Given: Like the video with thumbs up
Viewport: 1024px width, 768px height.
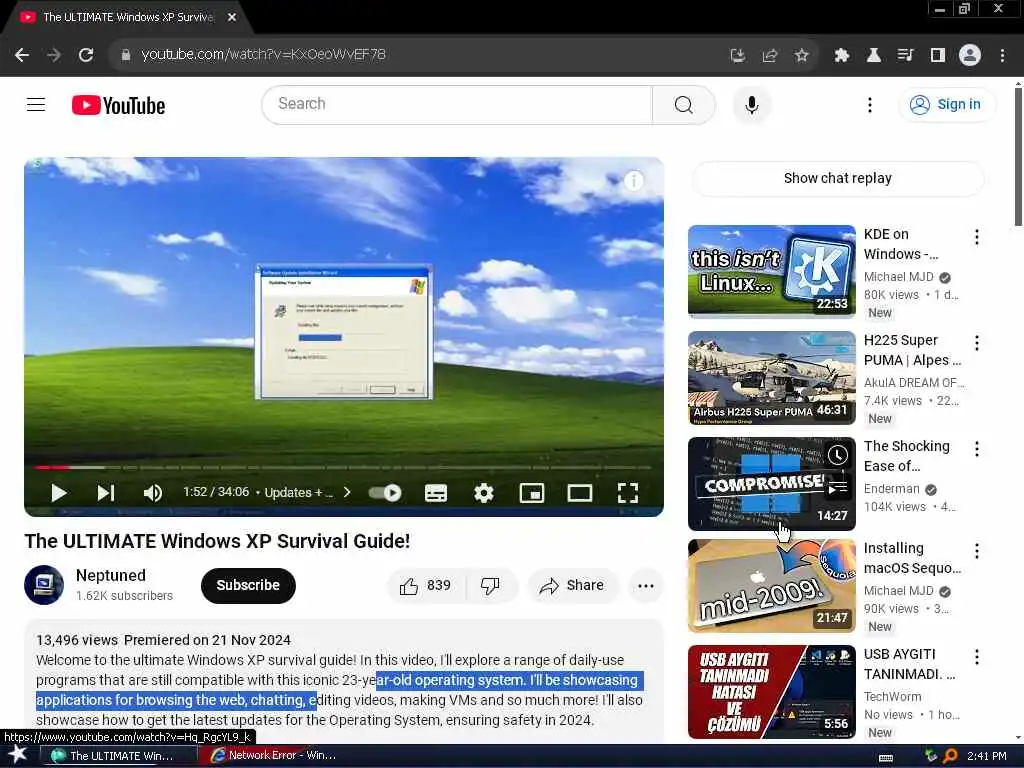Looking at the screenshot, I should 426,585.
